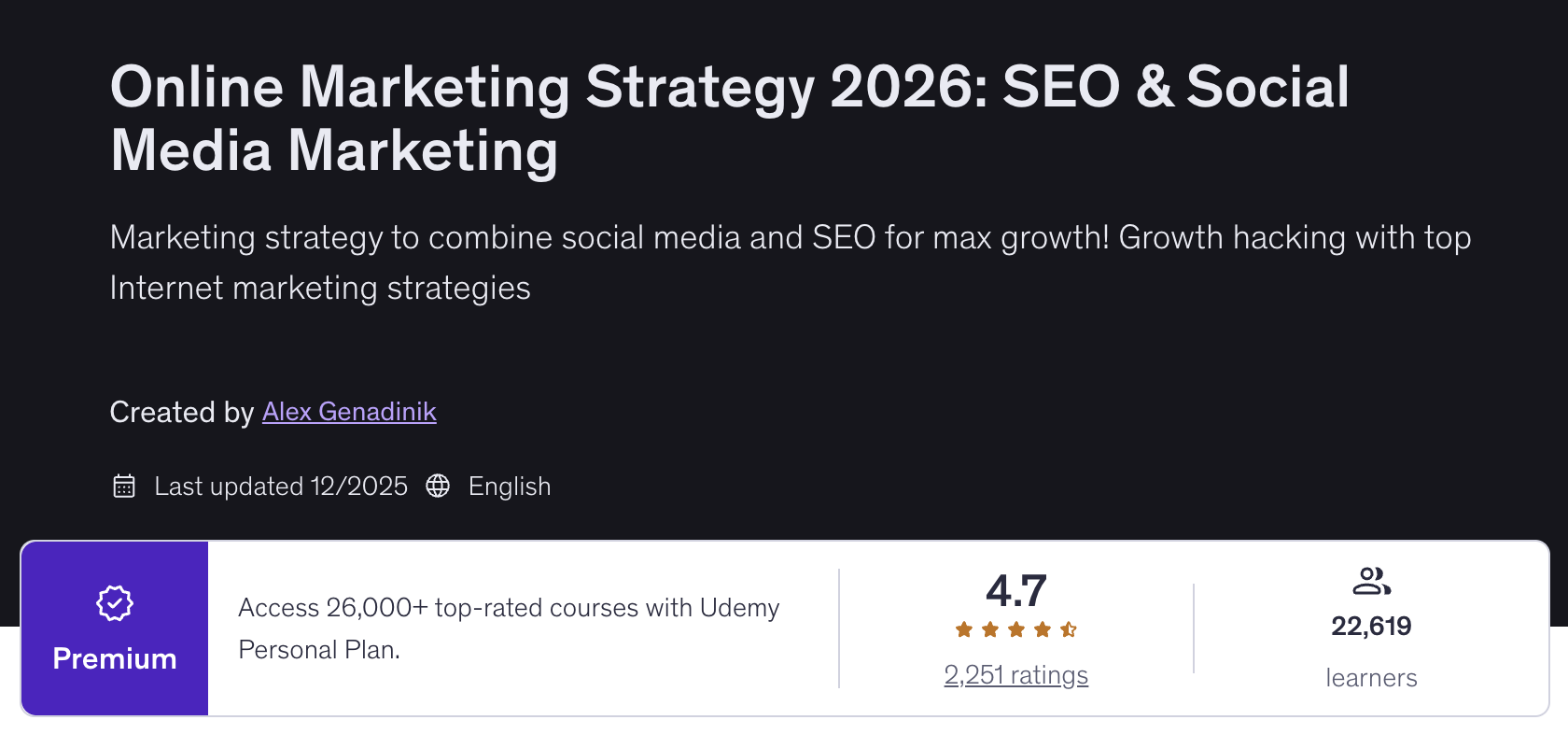This screenshot has width=1568, height=734.
Task: Open Alex Genadinik's instructor profile link
Action: 349,412
